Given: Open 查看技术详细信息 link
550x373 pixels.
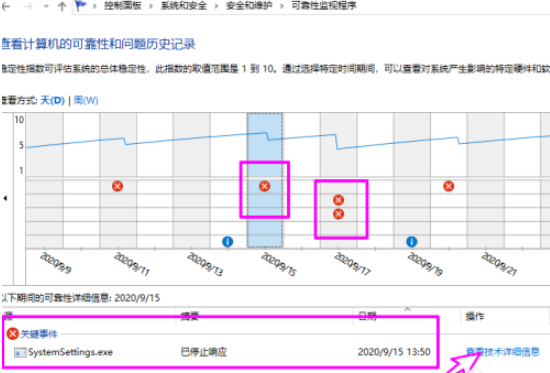Looking at the screenshot, I should 503,352.
